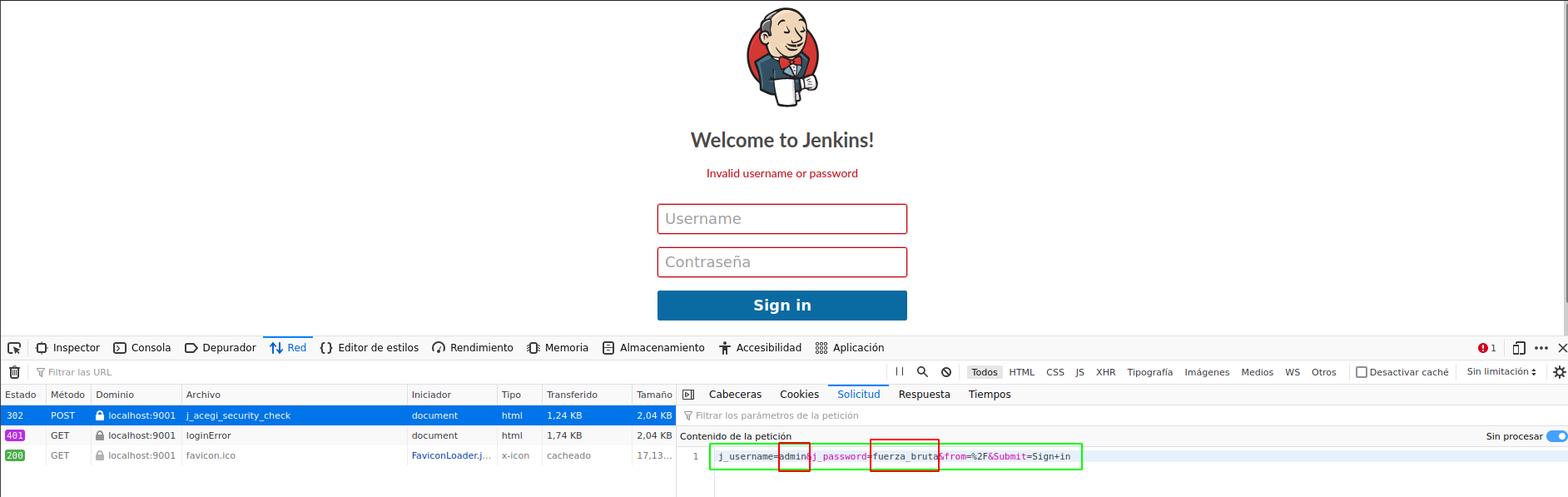Filter requests by Otros
Viewport: 1568px width, 497px height.
click(x=1324, y=372)
